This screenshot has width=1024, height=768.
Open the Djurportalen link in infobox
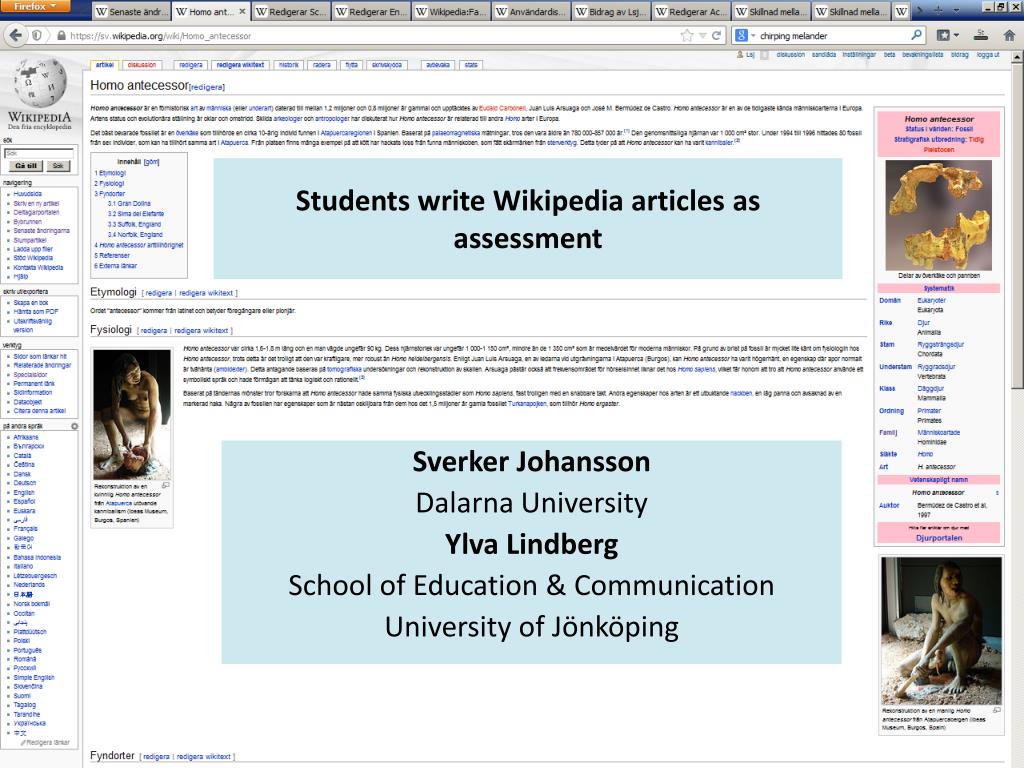(939, 538)
